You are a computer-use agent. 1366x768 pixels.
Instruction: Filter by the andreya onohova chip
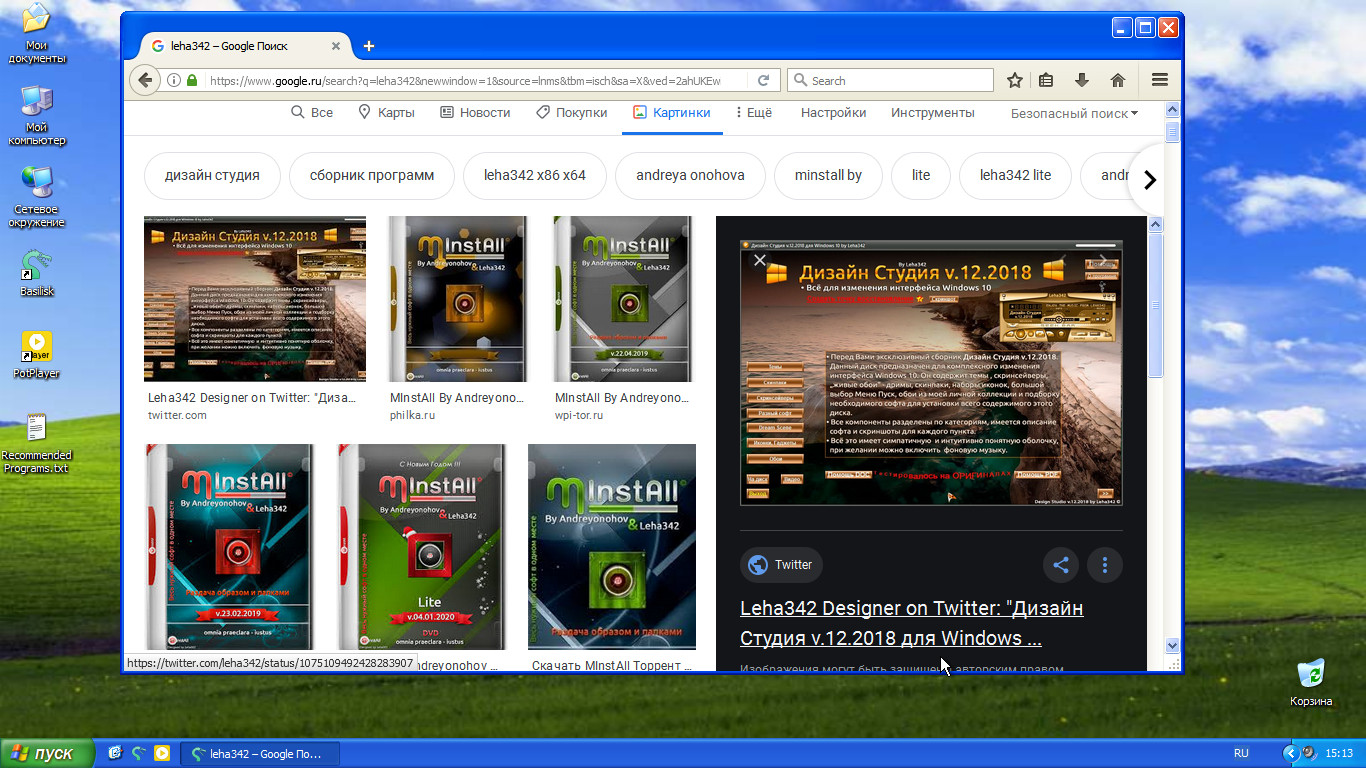pyautogui.click(x=690, y=175)
